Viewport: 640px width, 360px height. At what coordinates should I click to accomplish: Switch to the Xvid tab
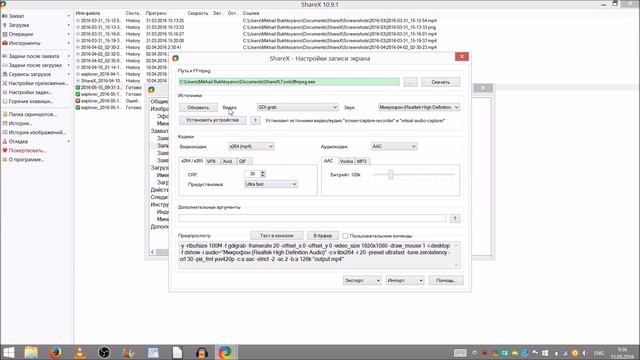(227, 161)
